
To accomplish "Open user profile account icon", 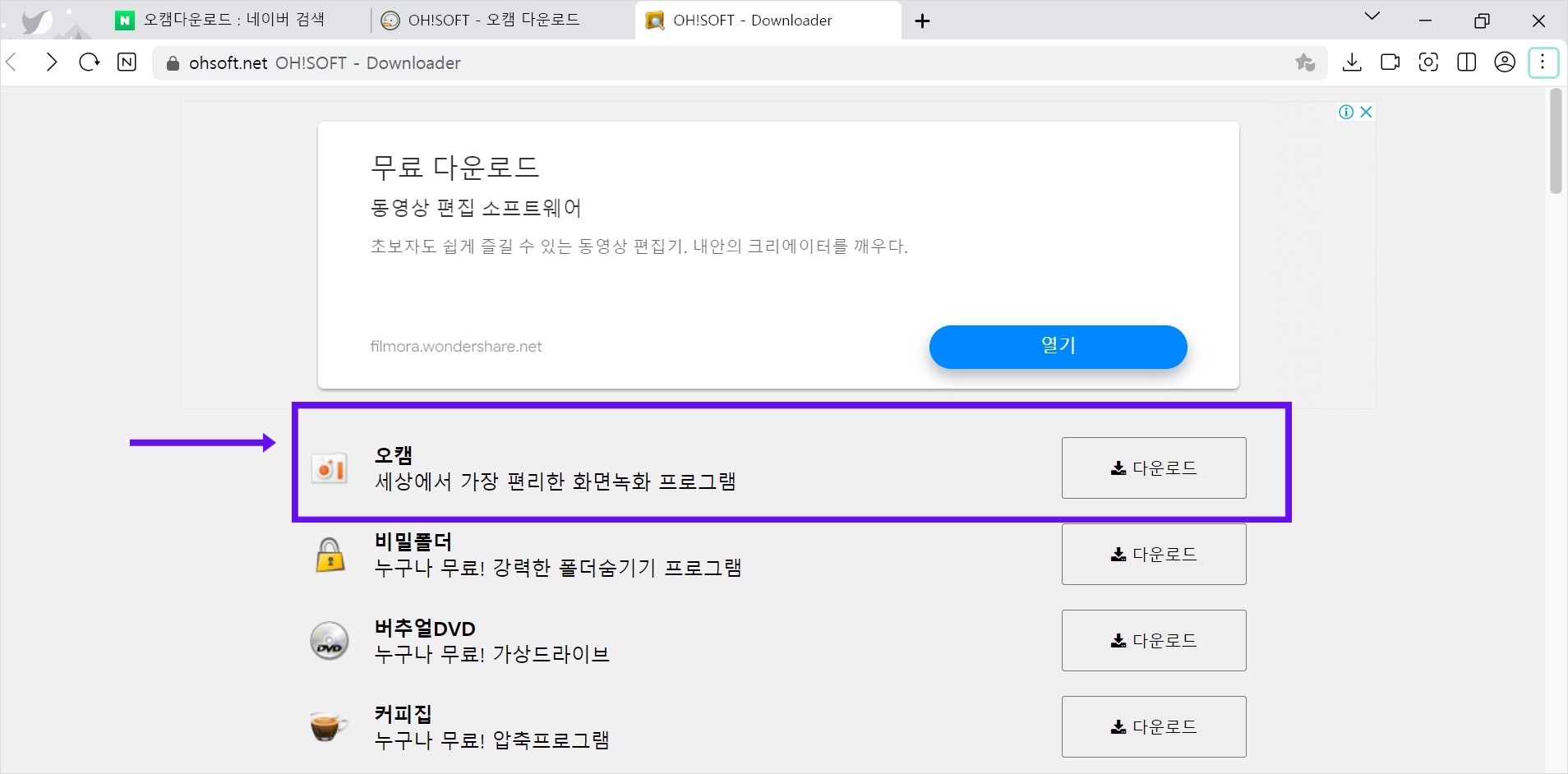I will click(1505, 62).
